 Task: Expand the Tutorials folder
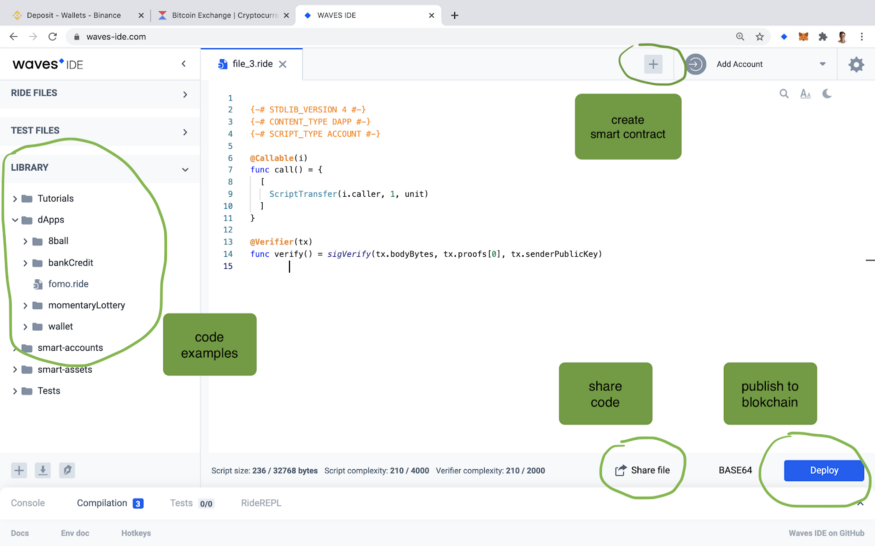click(15, 198)
